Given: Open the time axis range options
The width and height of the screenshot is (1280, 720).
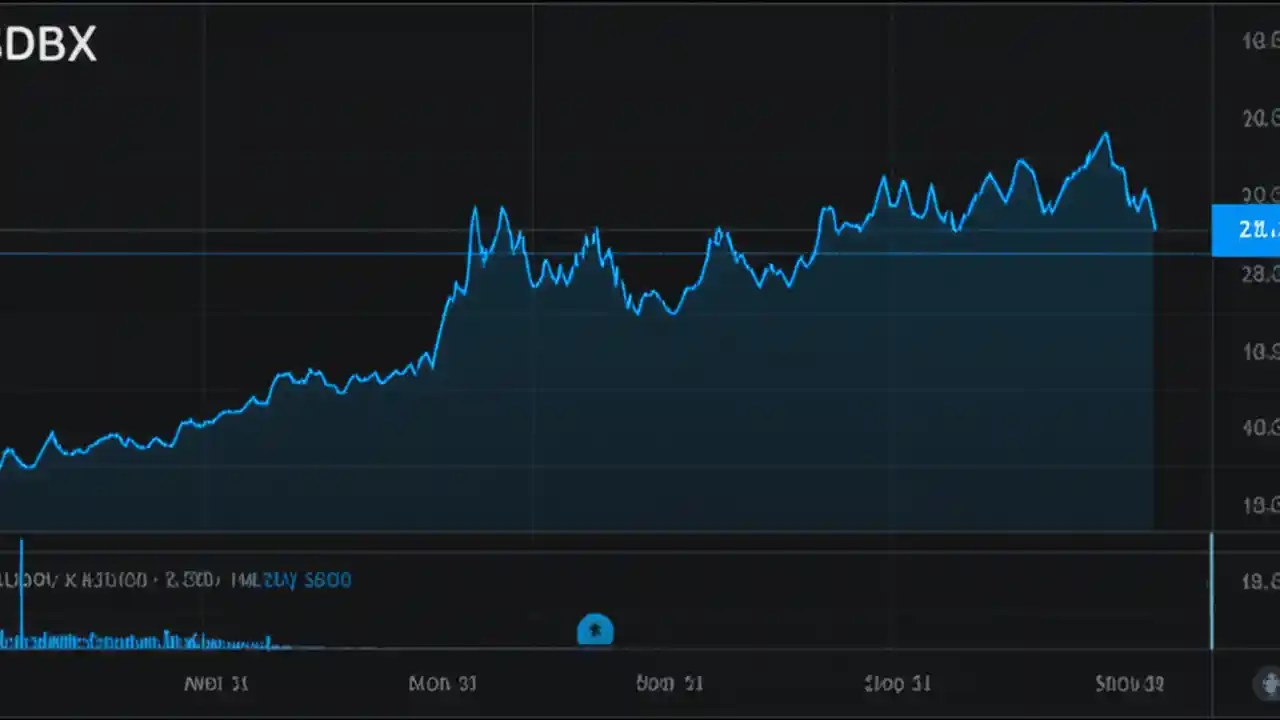Looking at the screenshot, I should click(640, 684).
